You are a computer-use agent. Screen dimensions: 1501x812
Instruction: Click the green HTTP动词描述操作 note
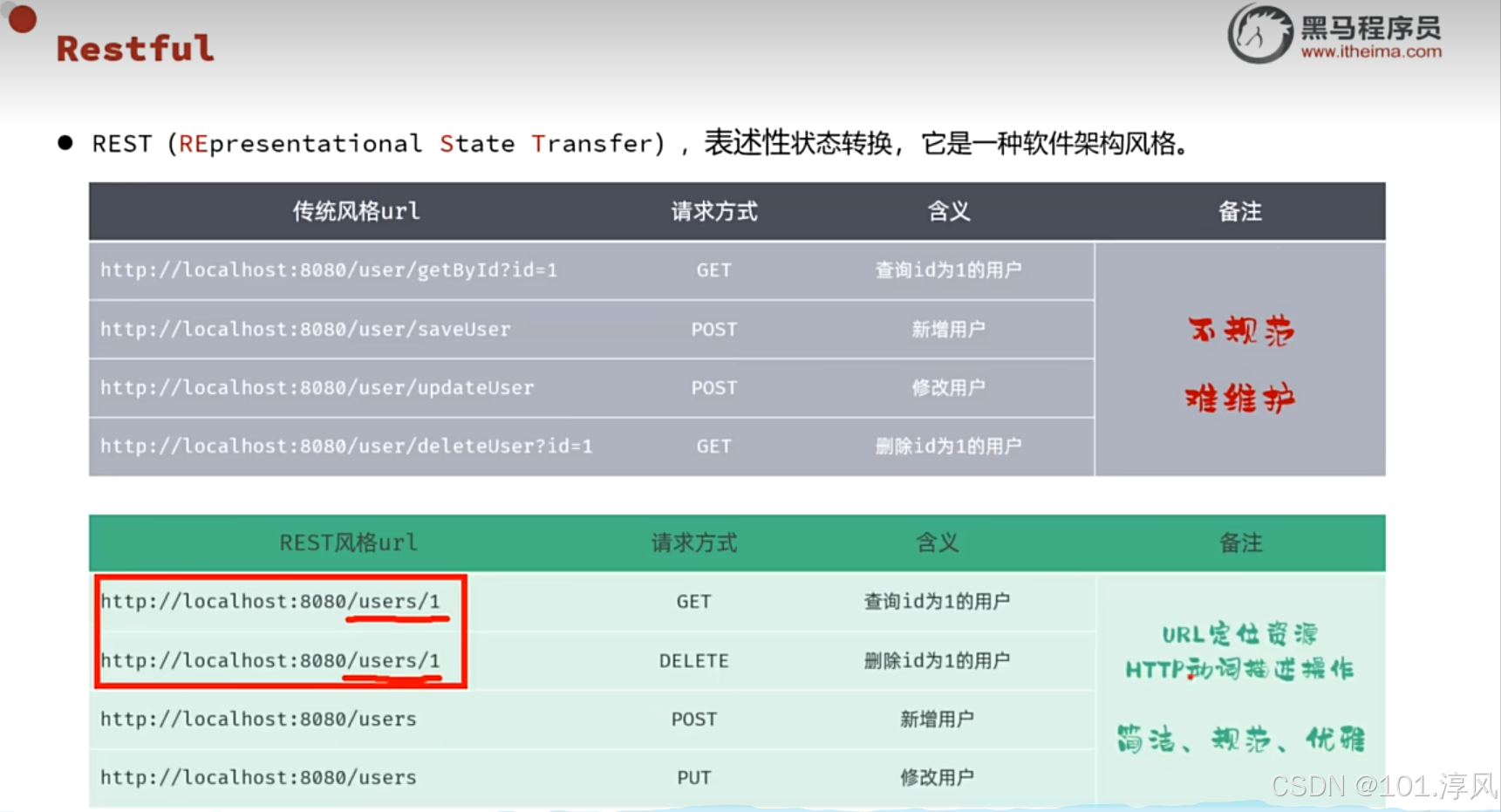1239,669
